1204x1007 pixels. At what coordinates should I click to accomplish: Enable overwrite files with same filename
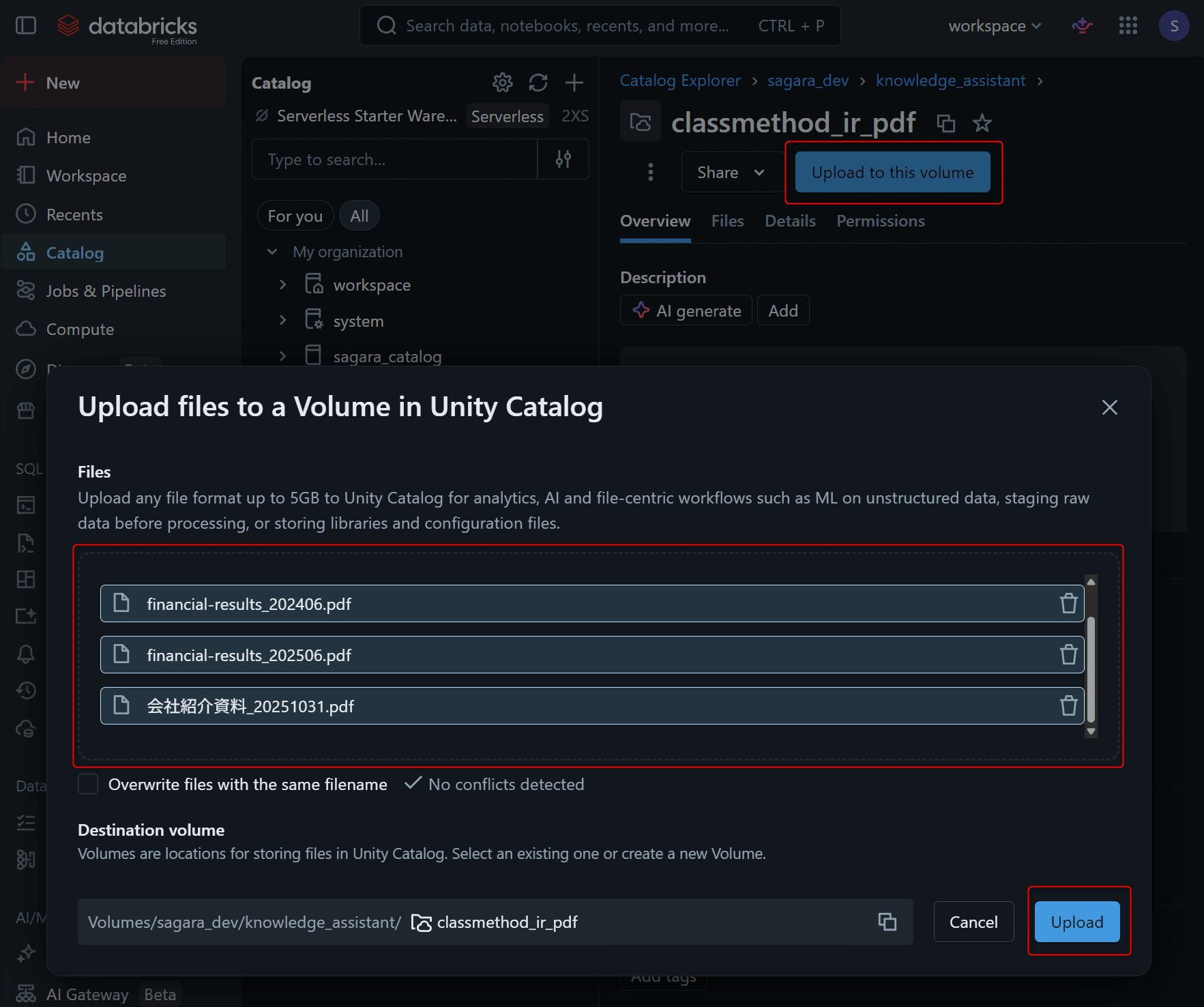88,785
